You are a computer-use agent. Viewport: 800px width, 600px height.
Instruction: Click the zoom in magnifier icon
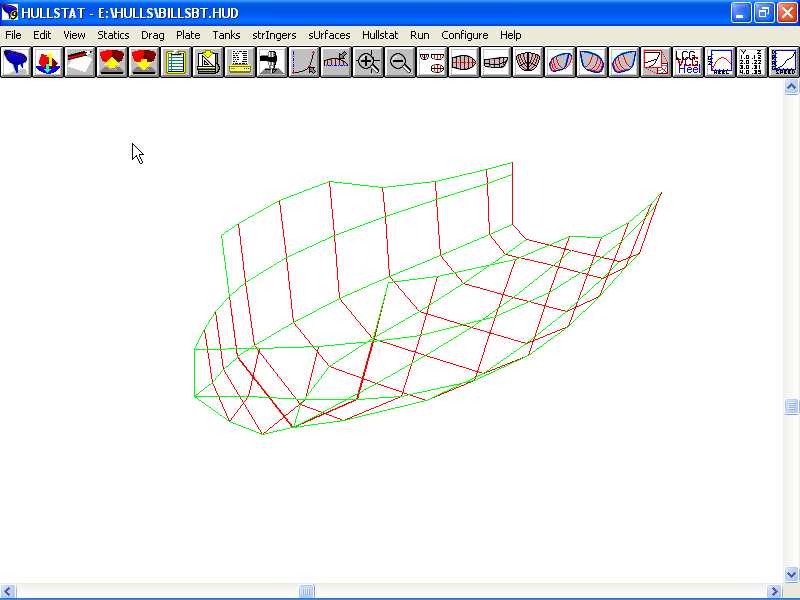point(368,62)
